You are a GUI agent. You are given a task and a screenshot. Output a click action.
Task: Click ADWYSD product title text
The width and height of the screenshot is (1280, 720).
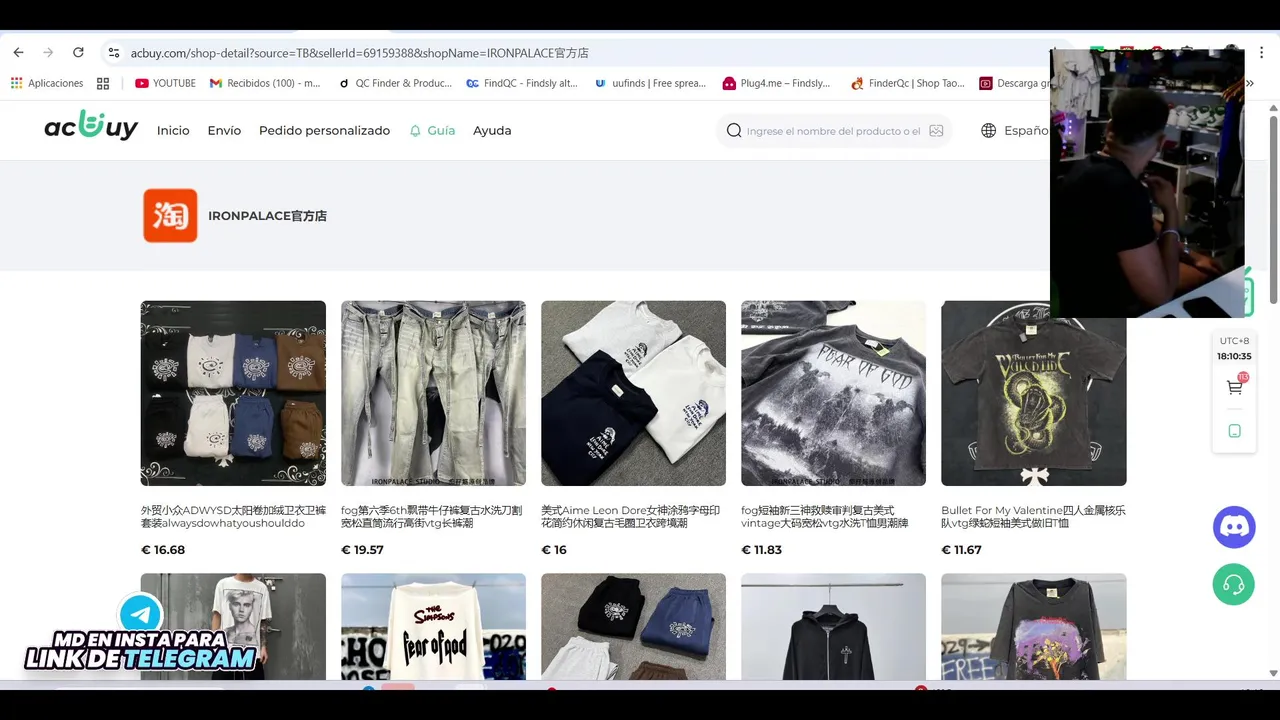[231, 517]
